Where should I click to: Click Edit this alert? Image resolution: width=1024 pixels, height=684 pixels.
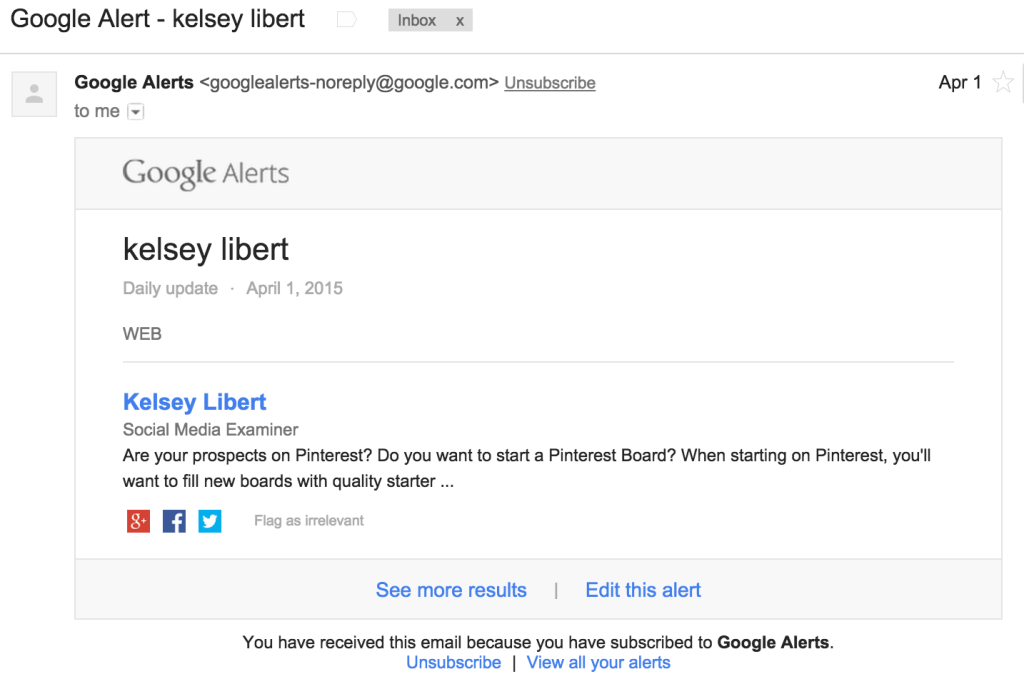(643, 590)
